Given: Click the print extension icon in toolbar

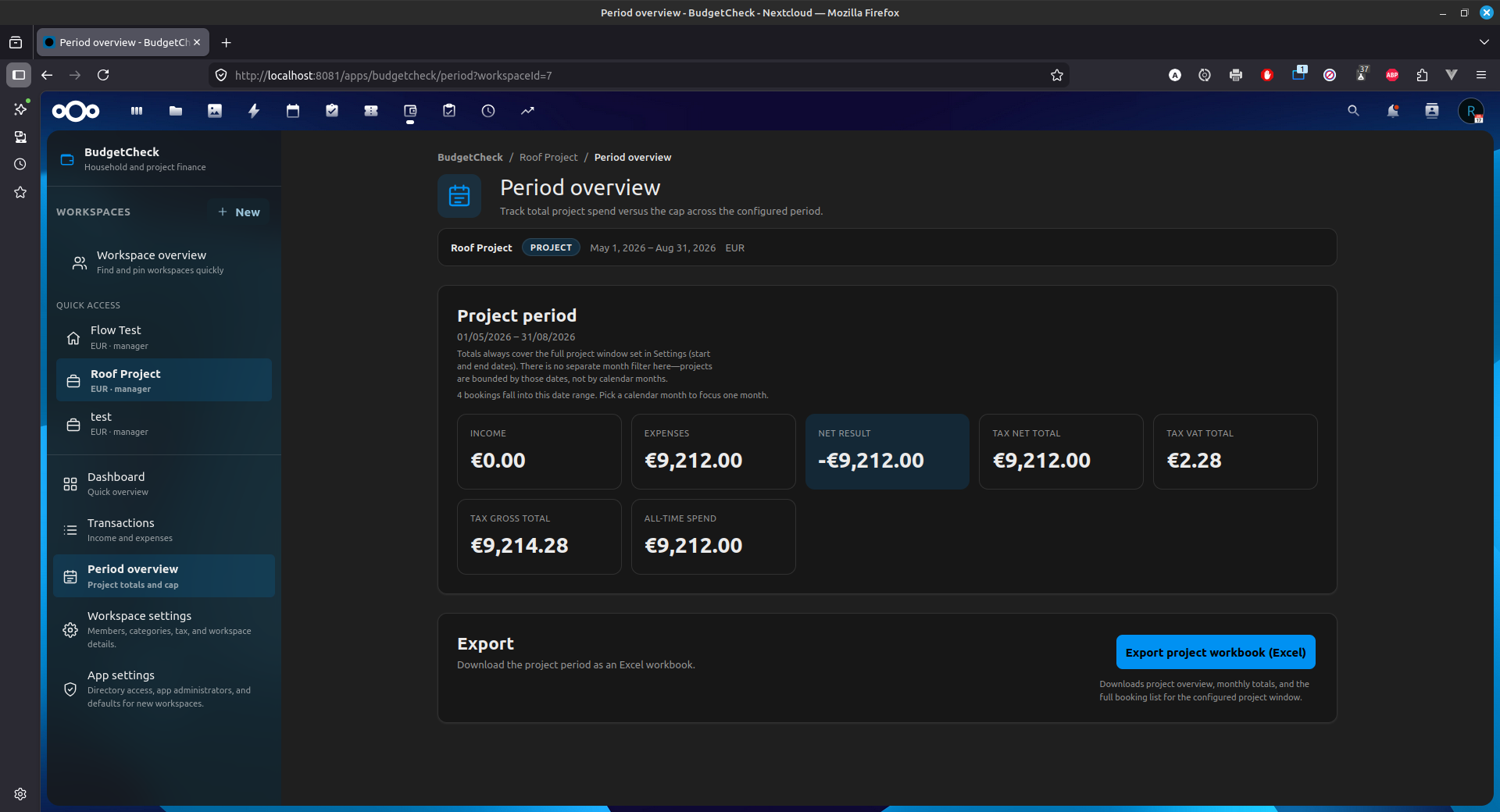Looking at the screenshot, I should tap(1236, 75).
